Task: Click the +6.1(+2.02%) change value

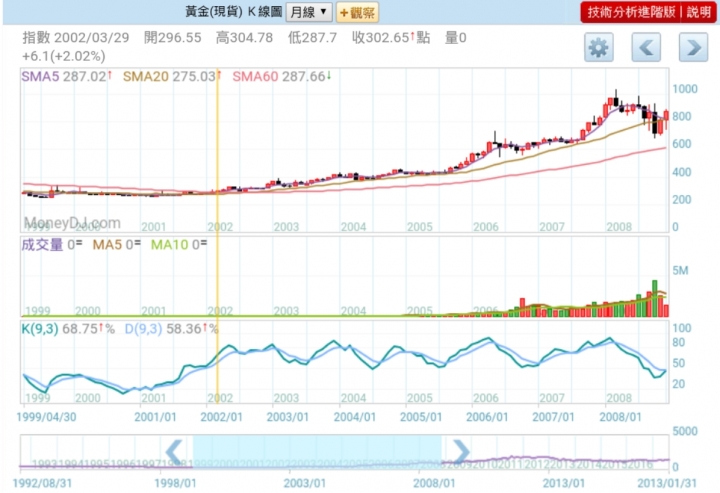Action: tap(64, 56)
